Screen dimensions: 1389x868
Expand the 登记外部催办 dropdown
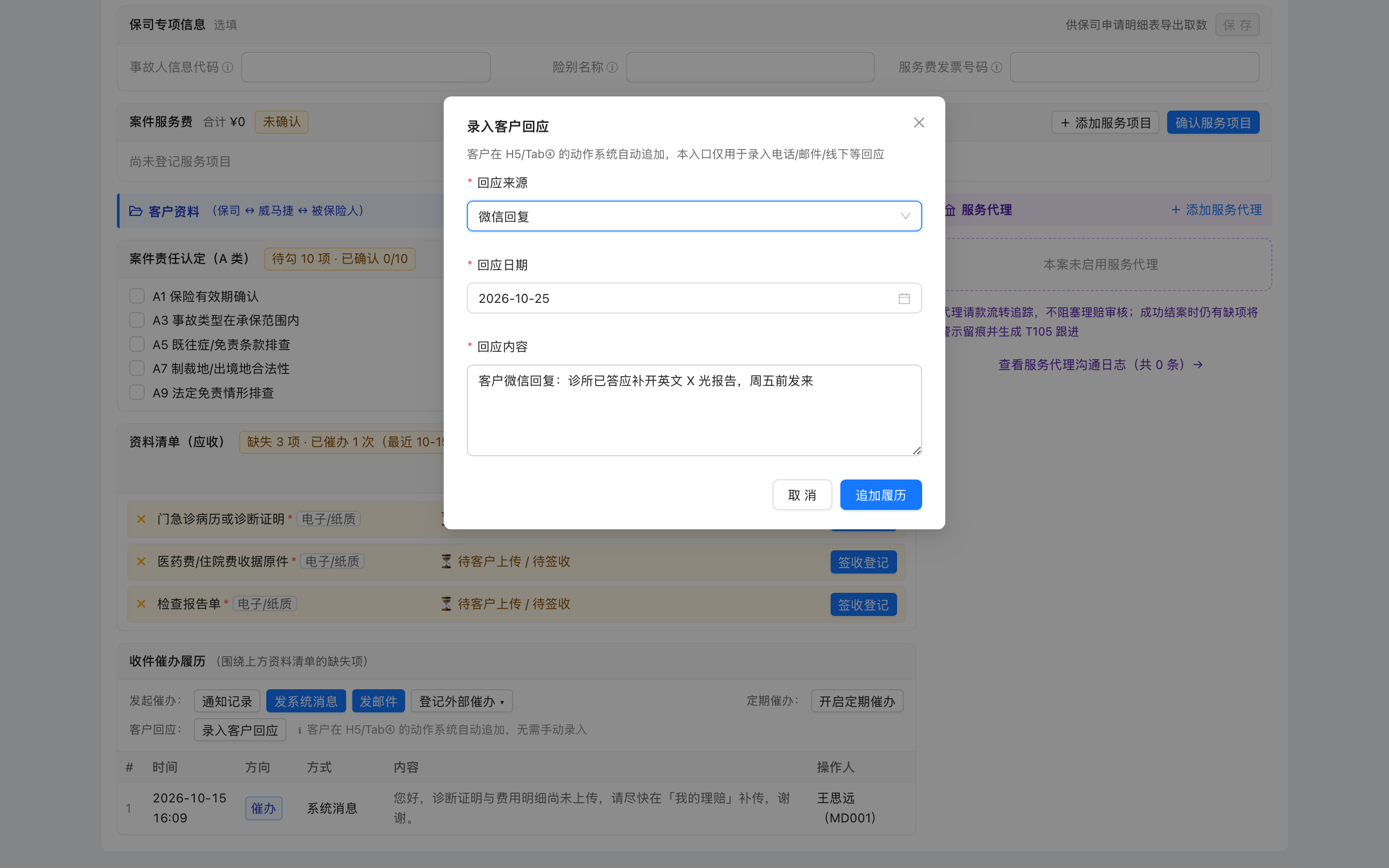coord(462,701)
